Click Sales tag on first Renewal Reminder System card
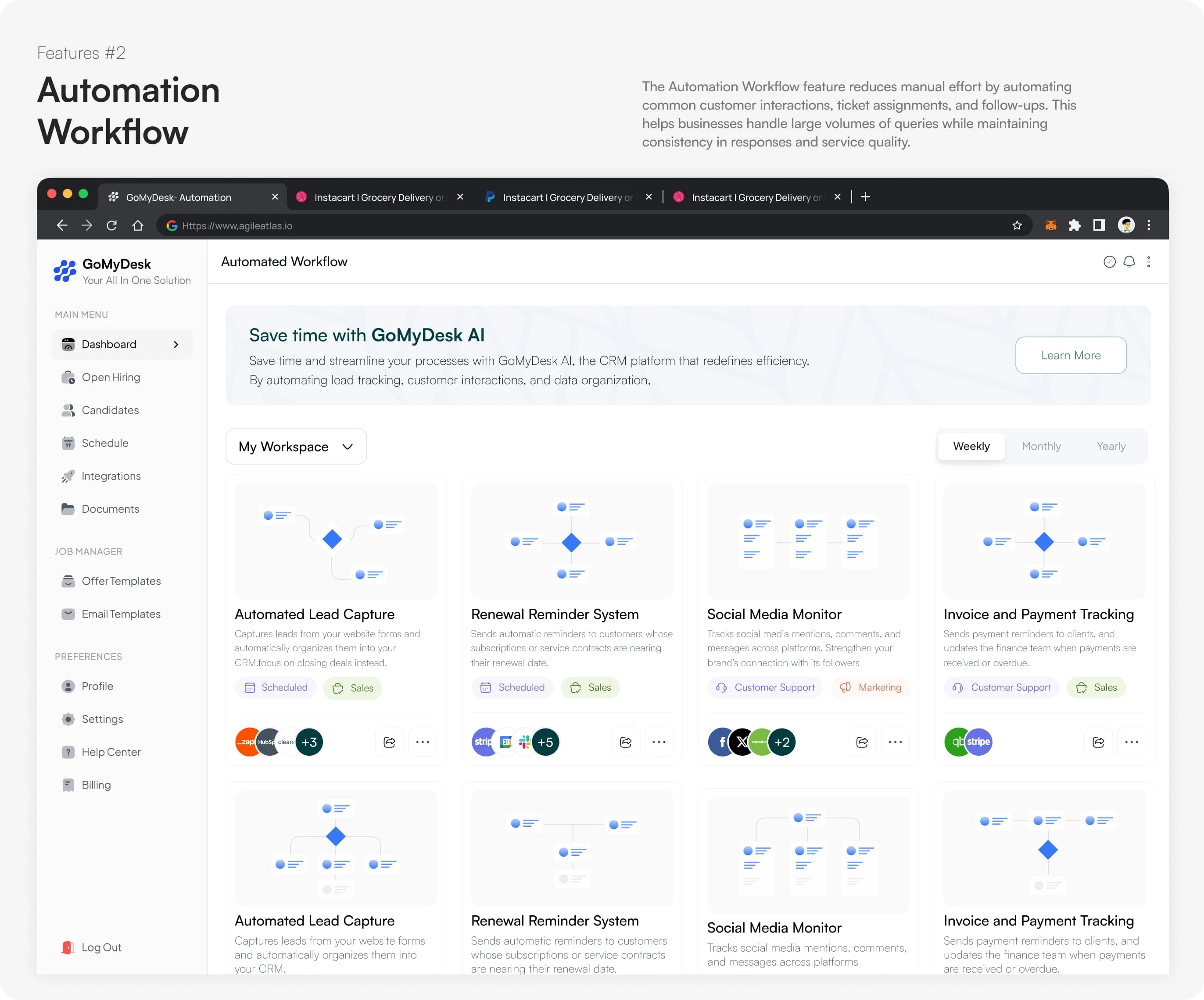1204x1000 pixels. 591,687
